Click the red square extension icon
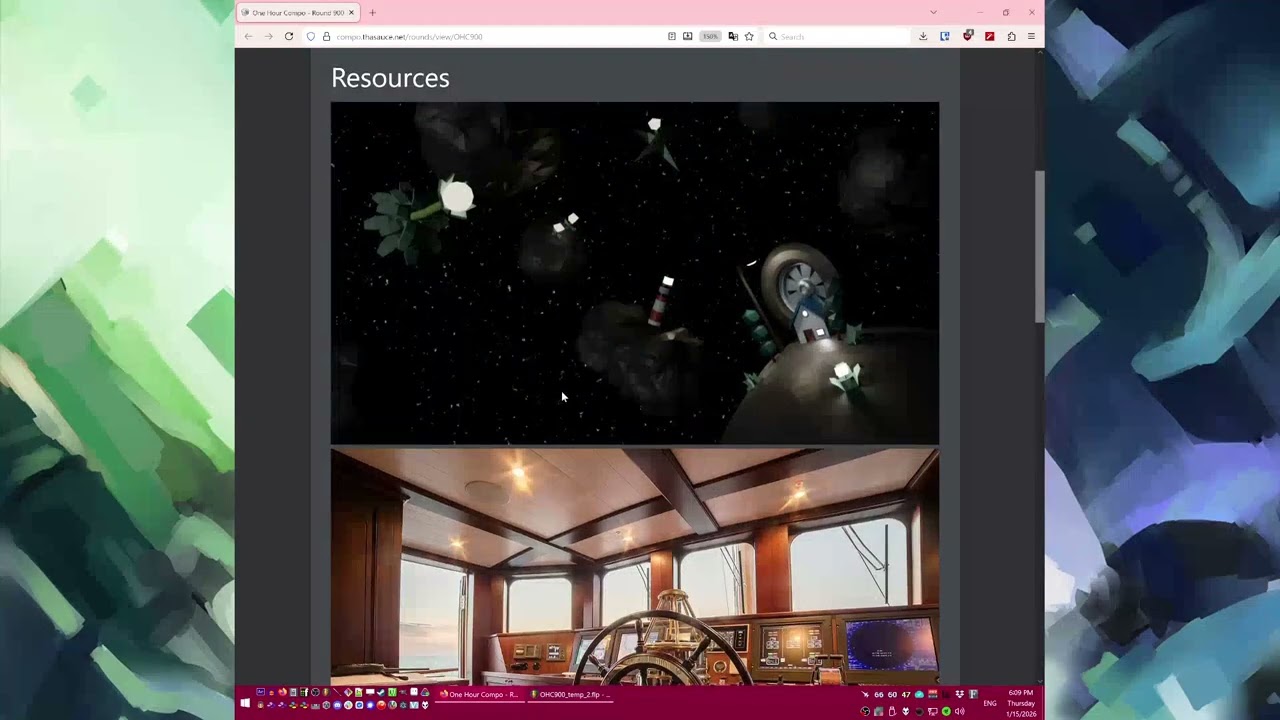 990,36
